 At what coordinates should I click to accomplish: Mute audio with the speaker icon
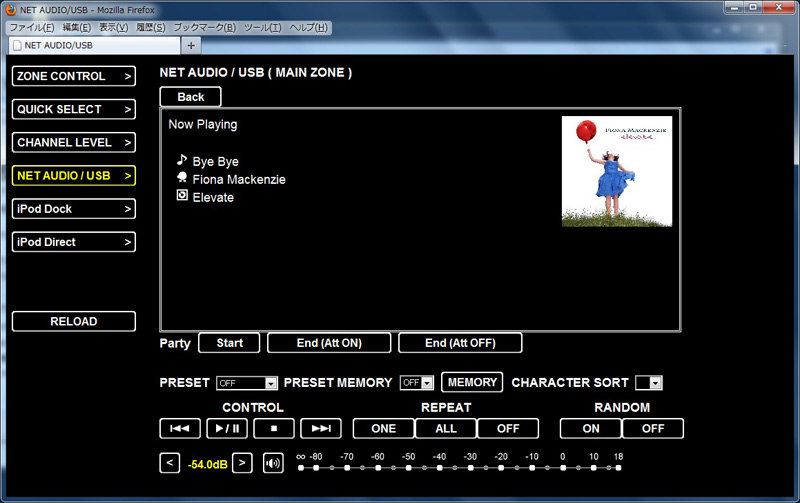(x=273, y=463)
